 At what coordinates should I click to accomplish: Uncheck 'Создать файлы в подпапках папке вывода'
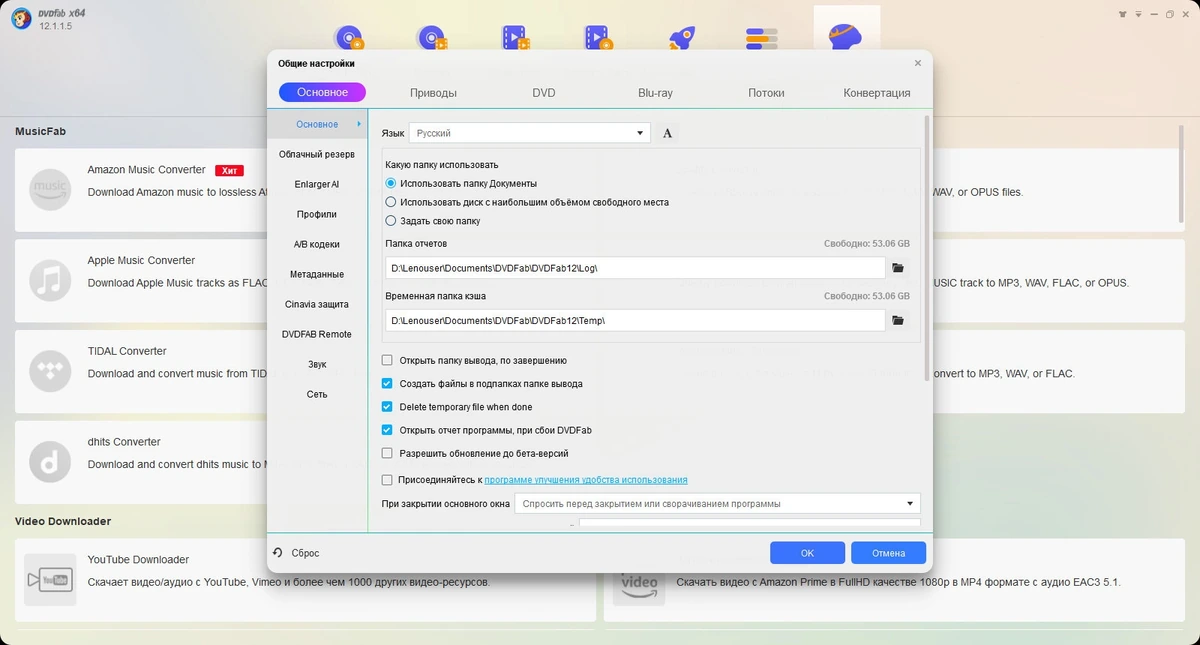[387, 383]
